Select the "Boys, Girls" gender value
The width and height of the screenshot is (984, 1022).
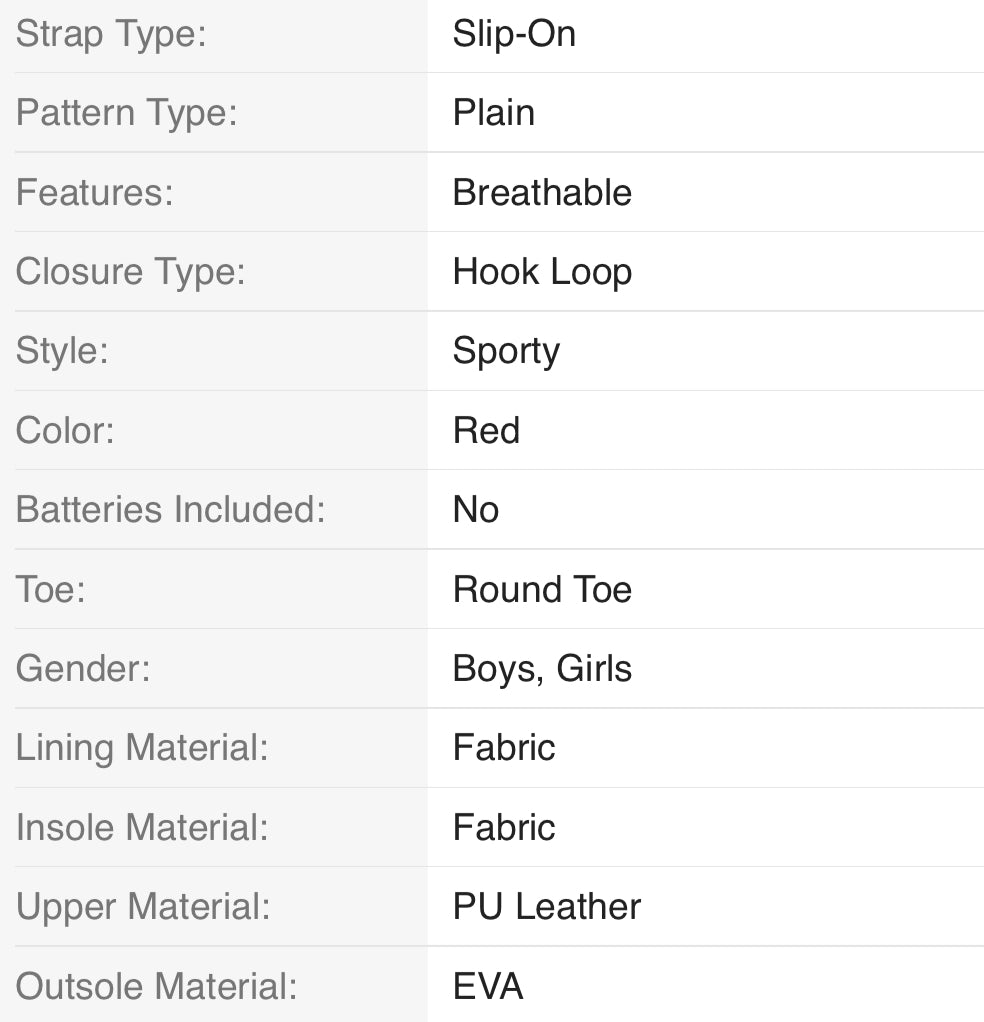(542, 668)
